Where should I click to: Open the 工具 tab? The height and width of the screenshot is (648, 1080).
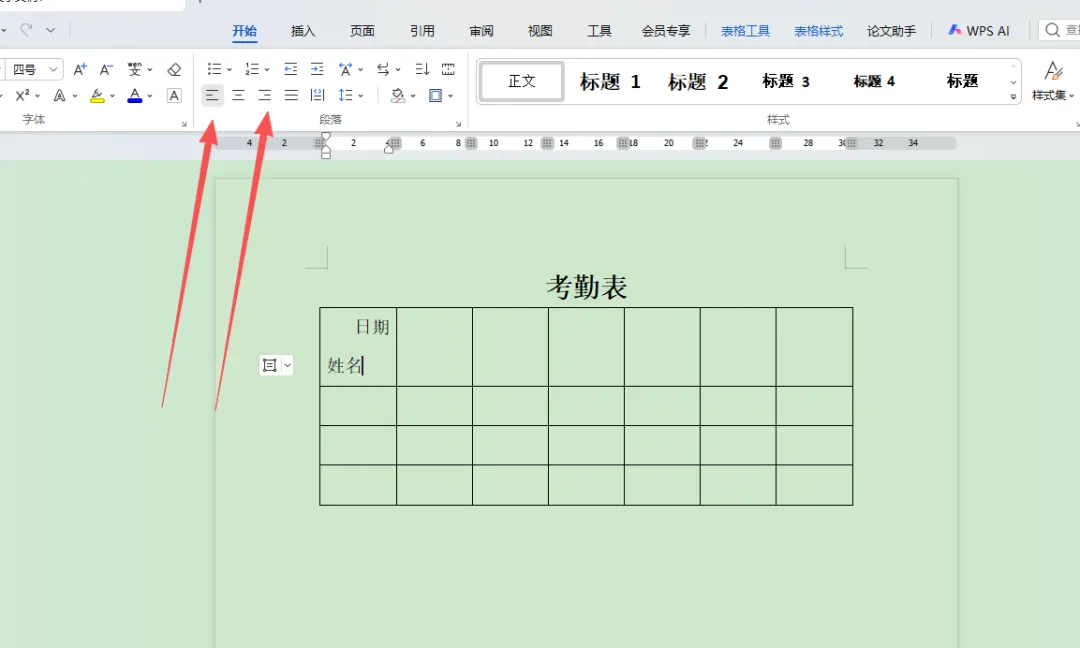pyautogui.click(x=599, y=31)
